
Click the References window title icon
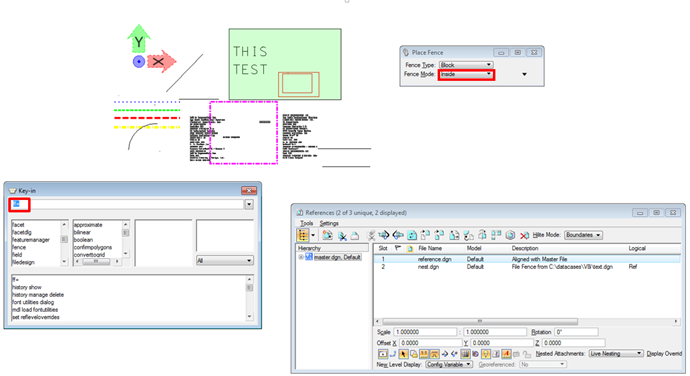pos(300,213)
